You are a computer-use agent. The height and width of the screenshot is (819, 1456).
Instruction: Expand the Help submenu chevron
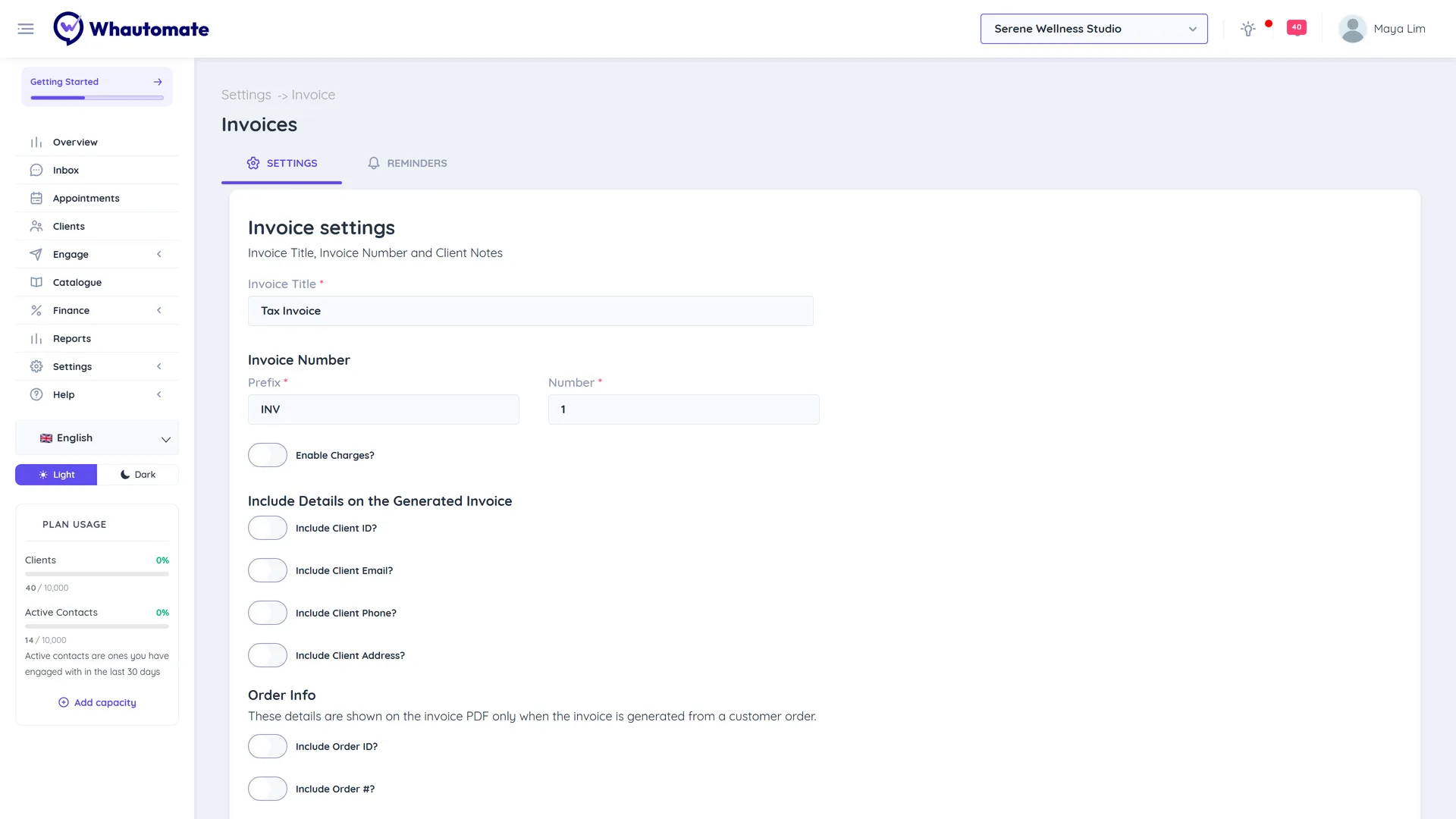159,395
